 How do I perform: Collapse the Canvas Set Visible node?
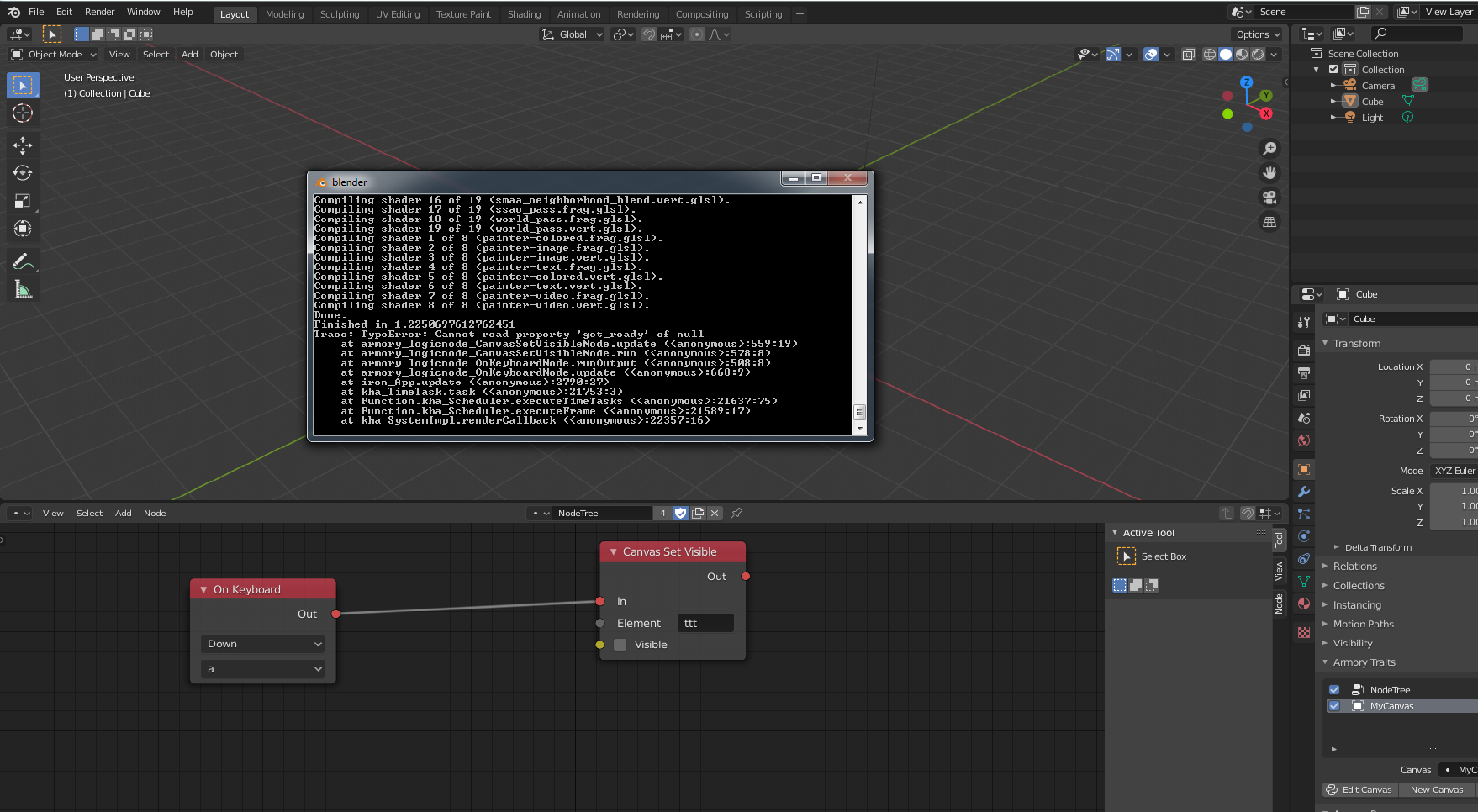614,552
